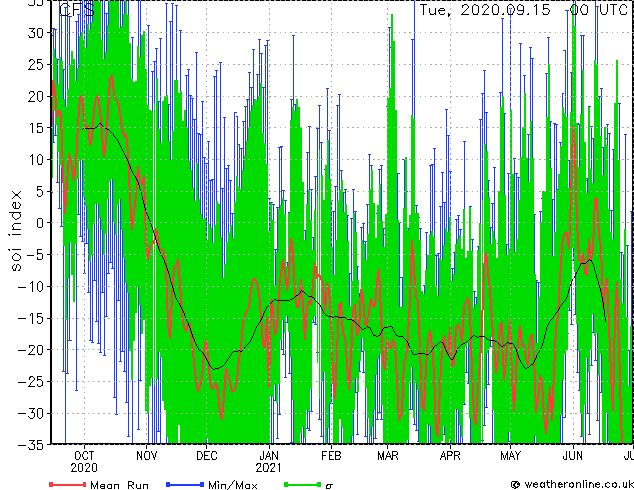Click the 'DEC' x-axis label
The image size is (634, 490).
point(207,456)
